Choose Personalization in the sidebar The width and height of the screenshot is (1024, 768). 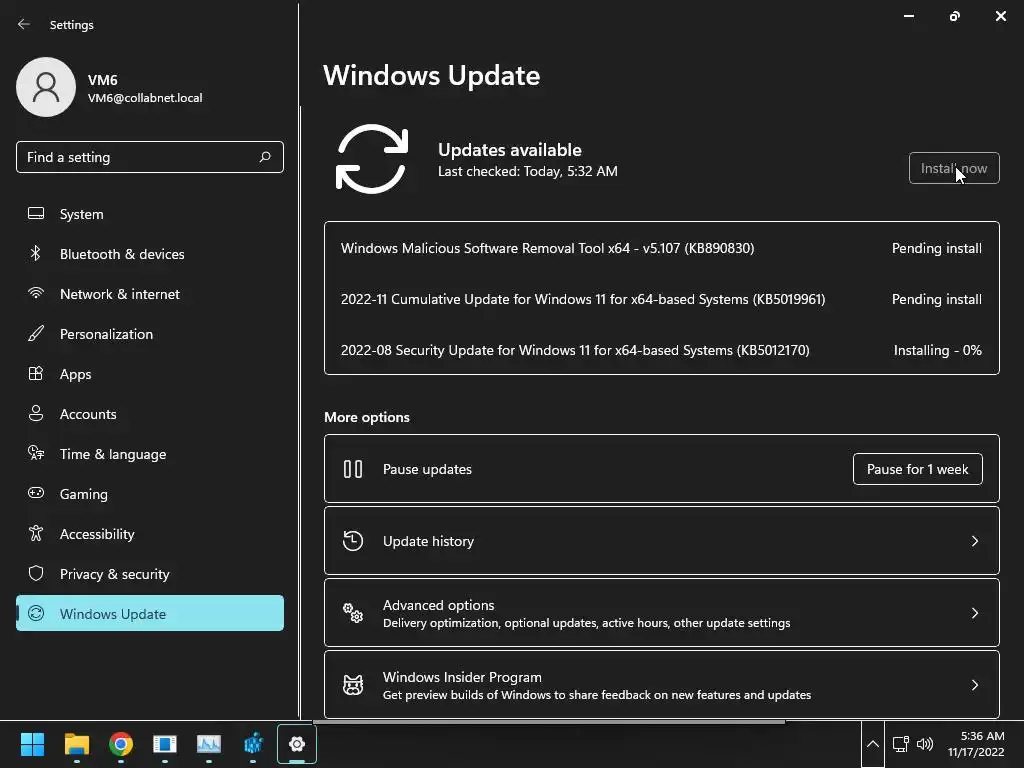(150, 334)
